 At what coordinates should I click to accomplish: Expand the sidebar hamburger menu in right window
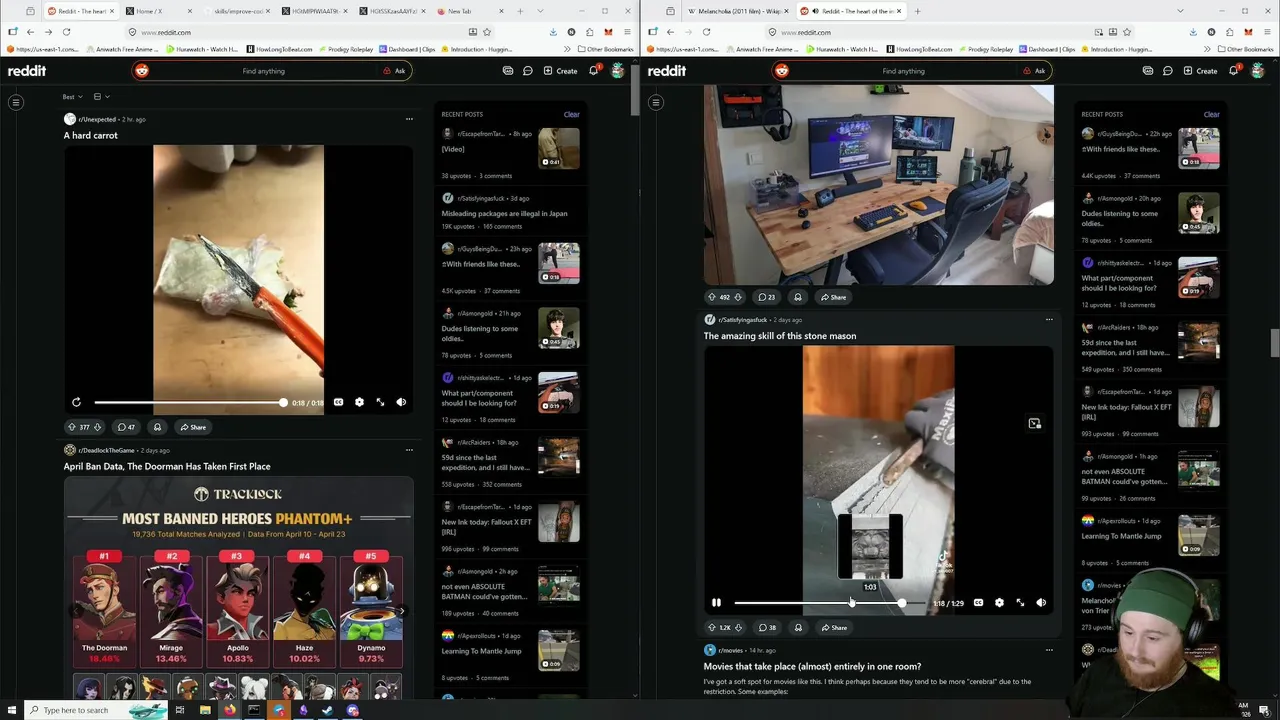coord(656,102)
